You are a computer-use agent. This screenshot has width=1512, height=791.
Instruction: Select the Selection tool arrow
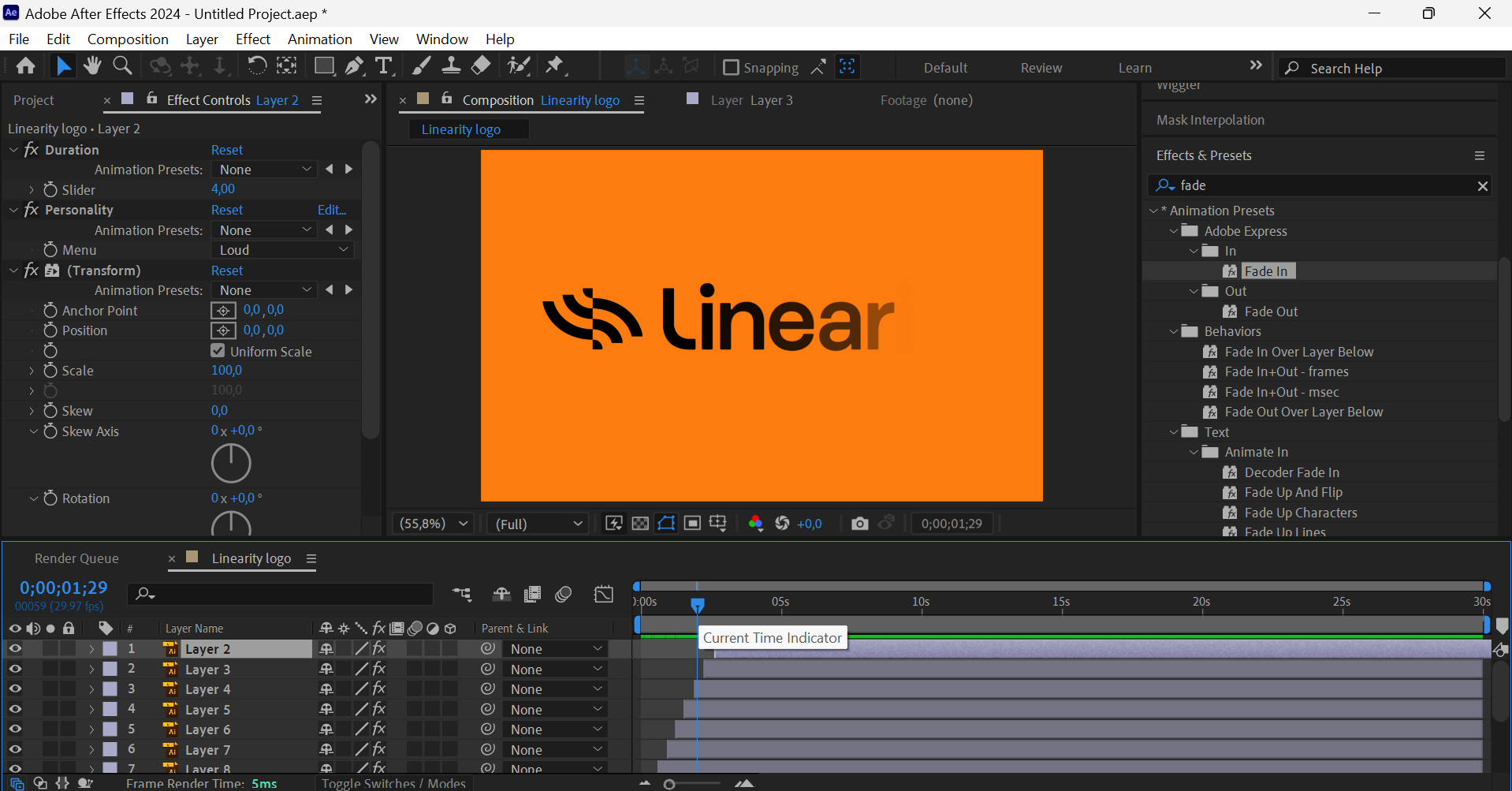click(x=63, y=66)
